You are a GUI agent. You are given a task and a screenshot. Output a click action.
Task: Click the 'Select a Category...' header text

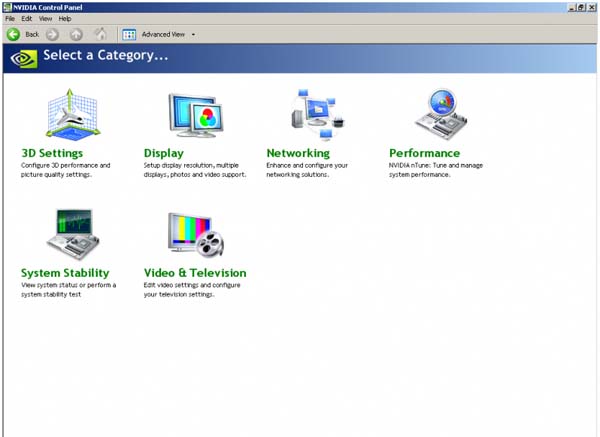click(x=106, y=55)
